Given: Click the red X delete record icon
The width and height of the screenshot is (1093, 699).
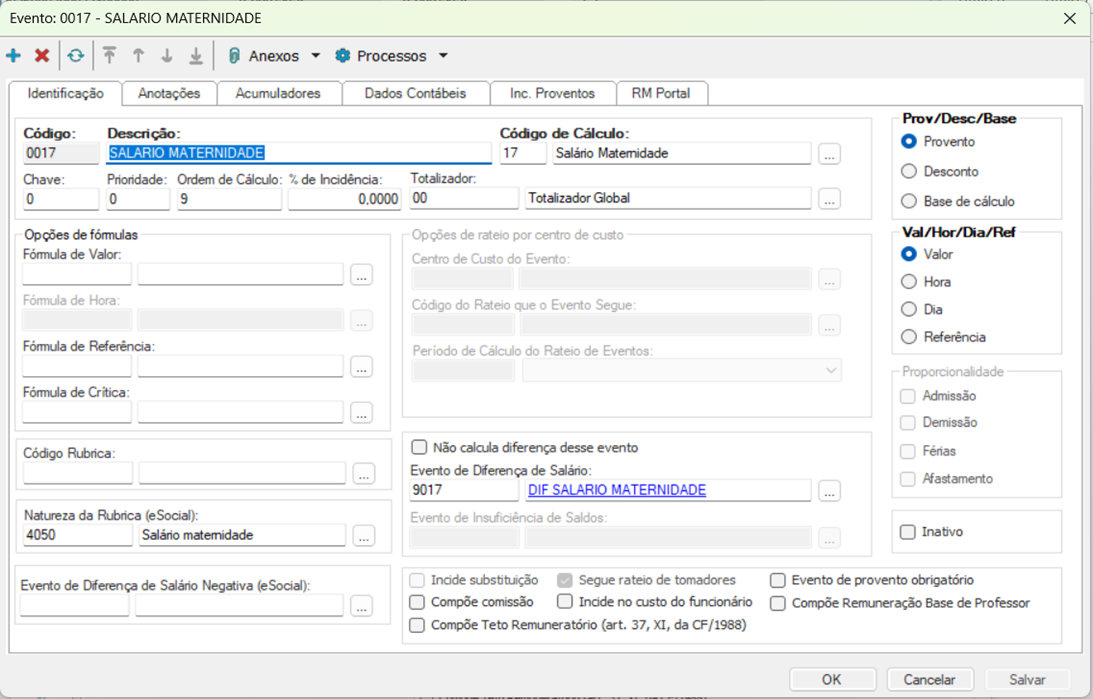Looking at the screenshot, I should [x=42, y=56].
